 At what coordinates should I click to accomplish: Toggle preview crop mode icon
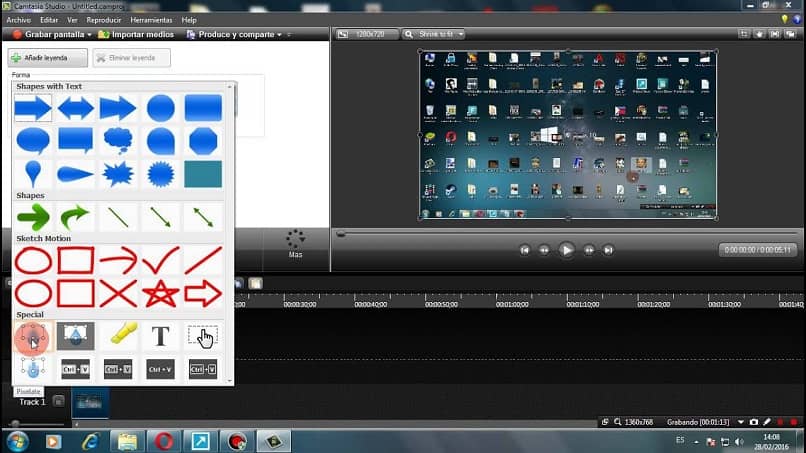click(744, 34)
